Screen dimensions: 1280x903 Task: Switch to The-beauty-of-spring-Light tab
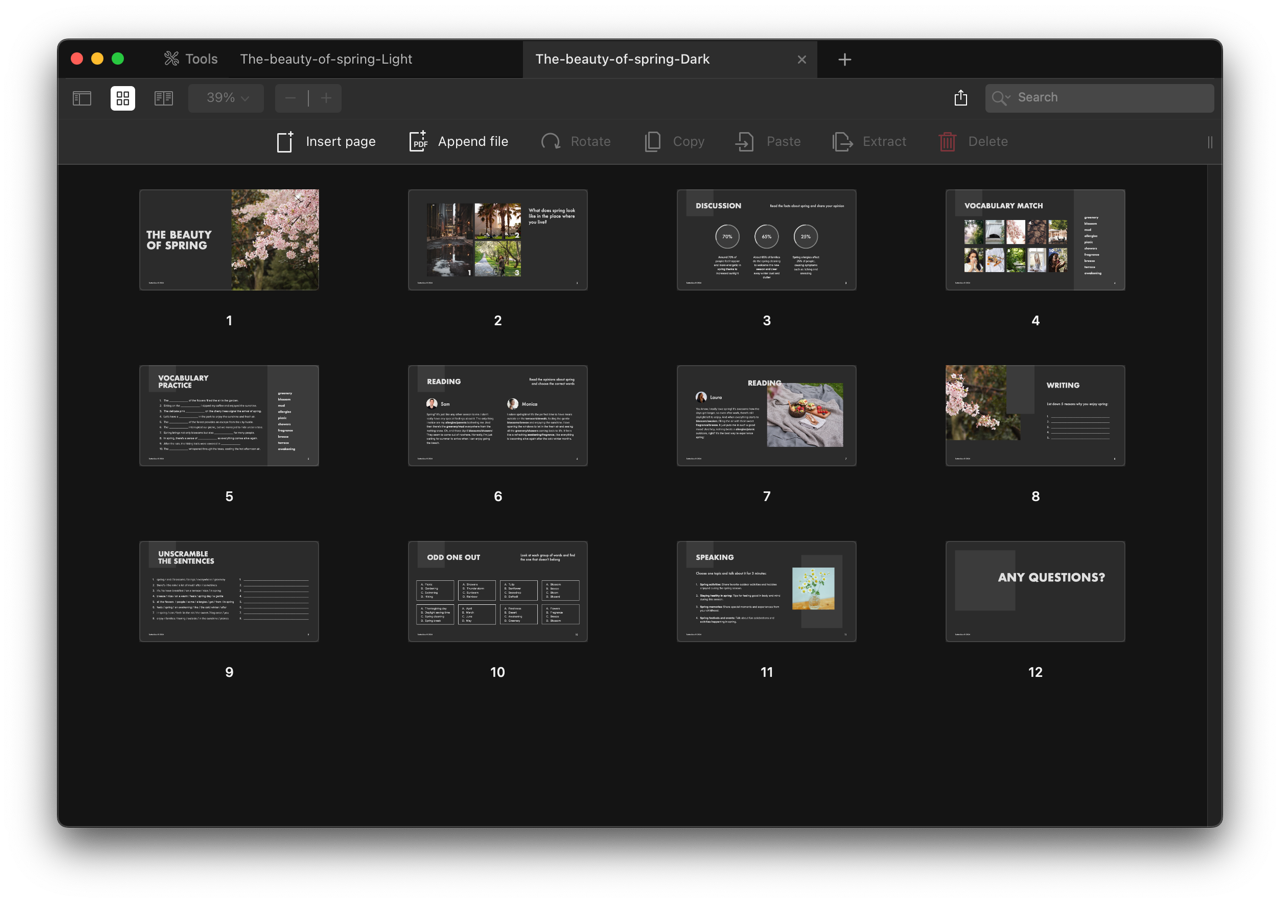click(x=326, y=59)
